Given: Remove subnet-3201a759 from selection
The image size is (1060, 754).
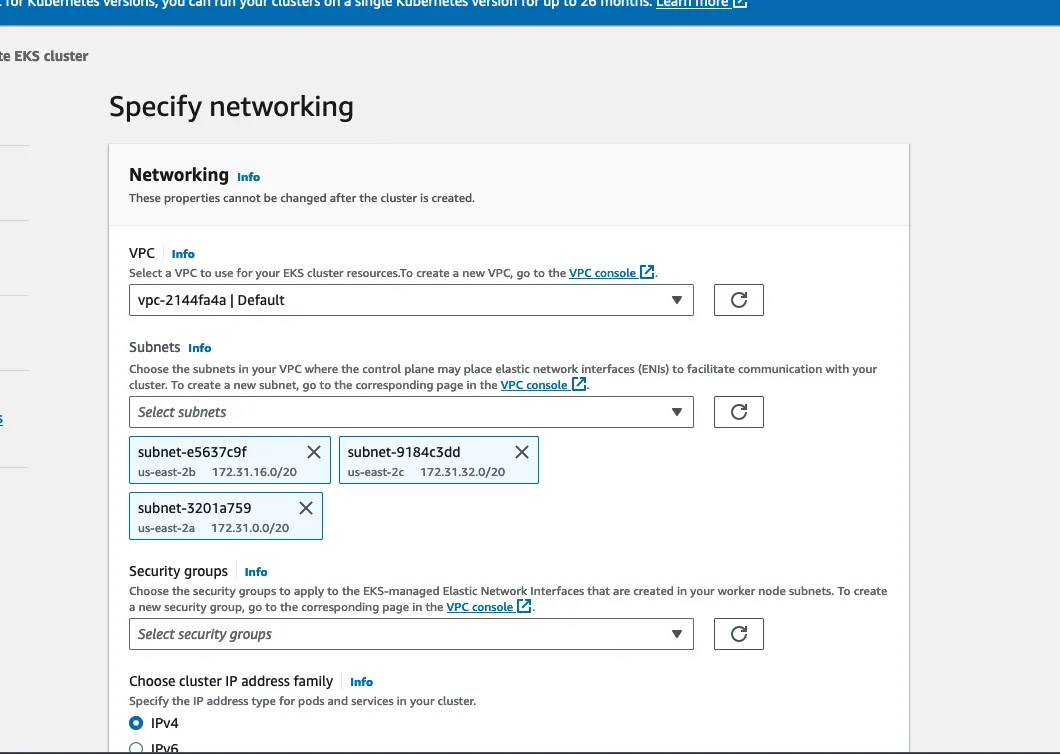Looking at the screenshot, I should [x=306, y=508].
